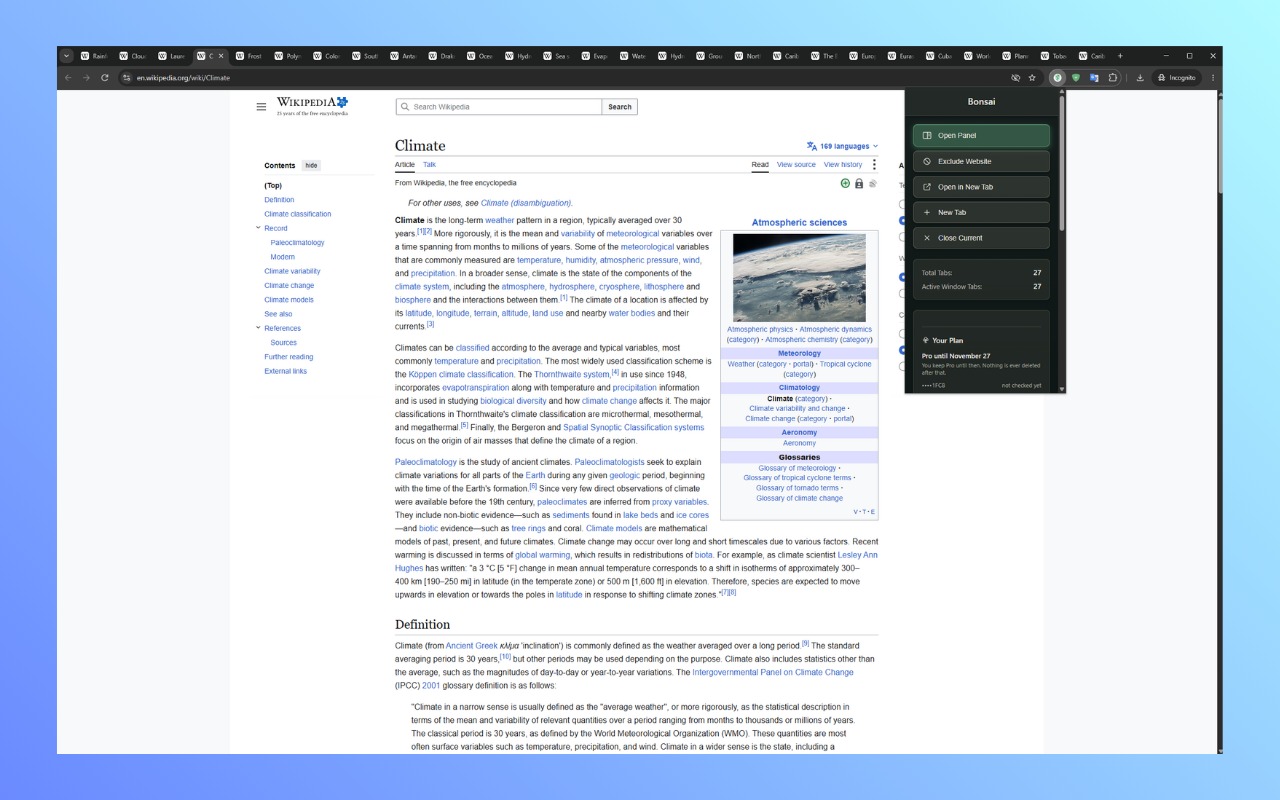The height and width of the screenshot is (800, 1280).
Task: Switch to the Talk tab
Action: [429, 164]
